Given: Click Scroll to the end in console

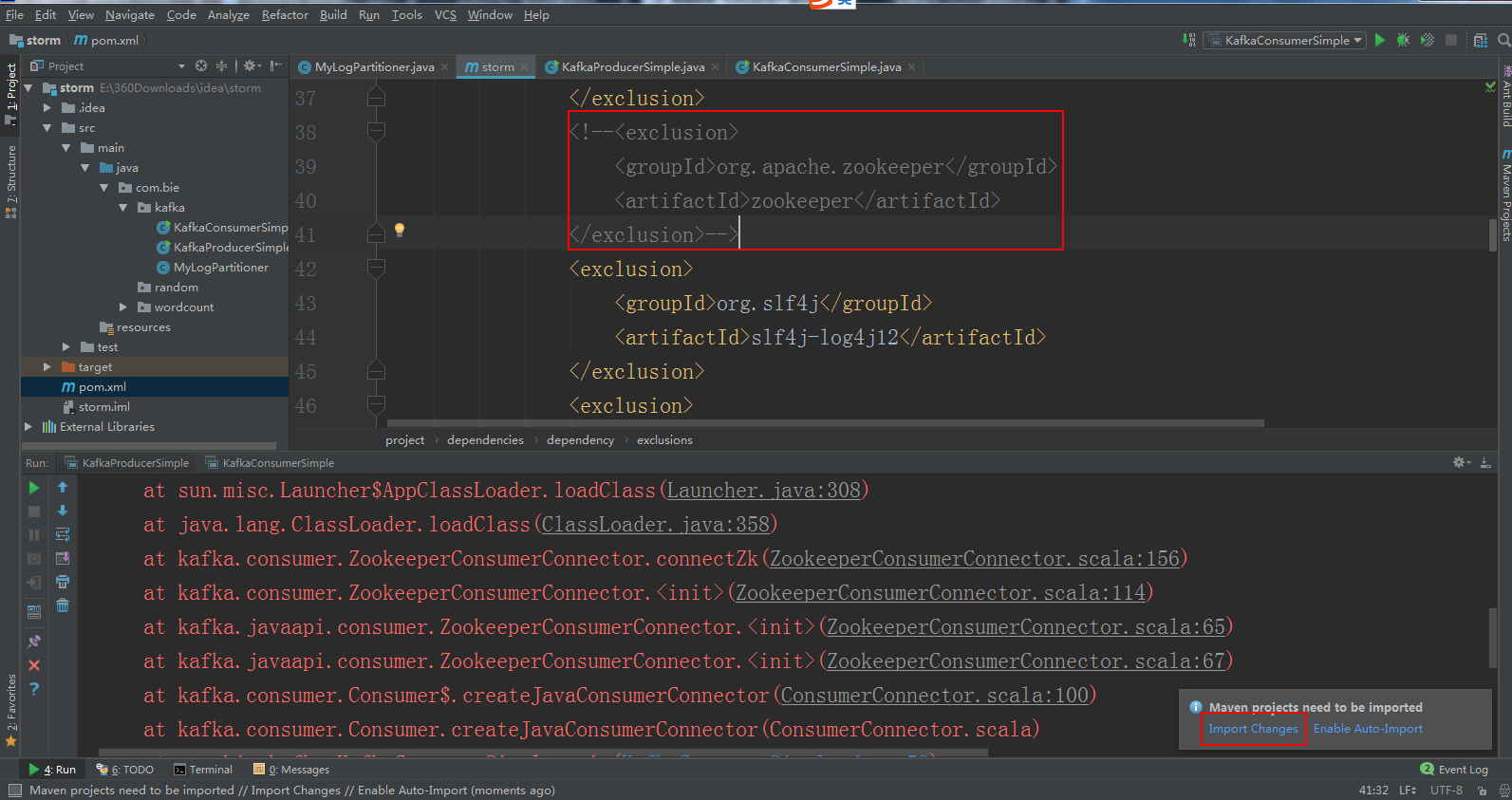Looking at the screenshot, I should [63, 558].
